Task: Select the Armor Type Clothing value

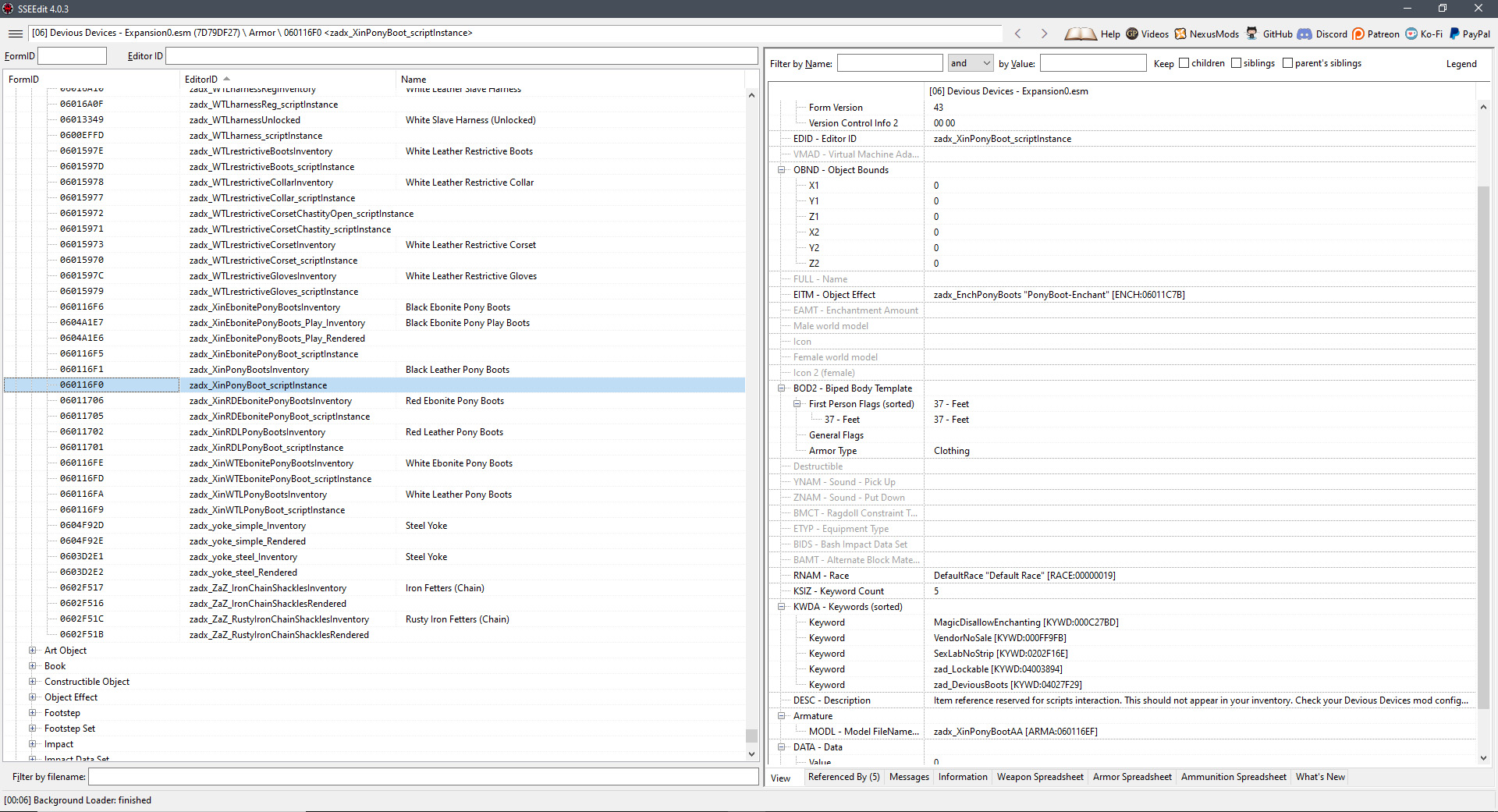Action: 951,451
